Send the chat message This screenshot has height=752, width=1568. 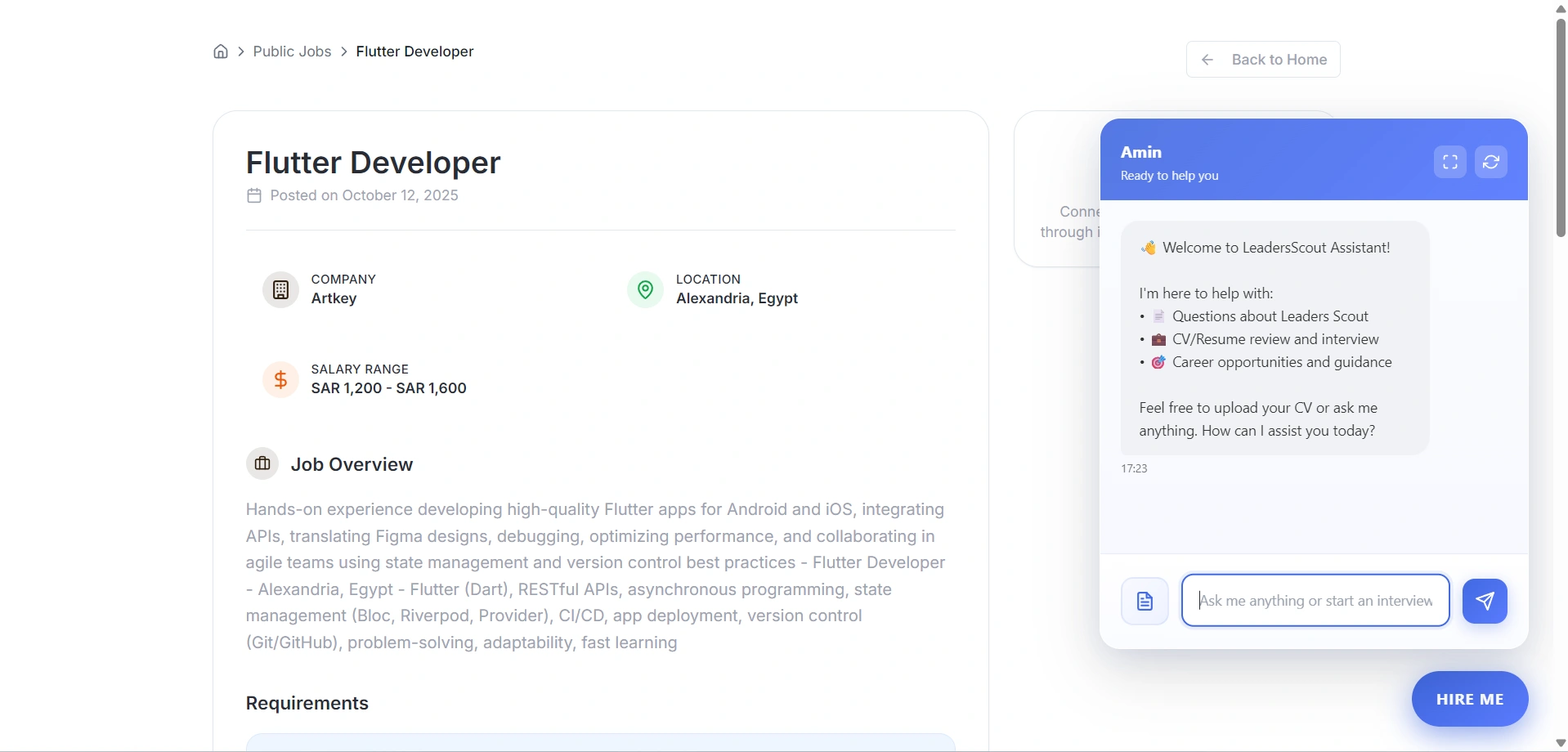tap(1485, 602)
